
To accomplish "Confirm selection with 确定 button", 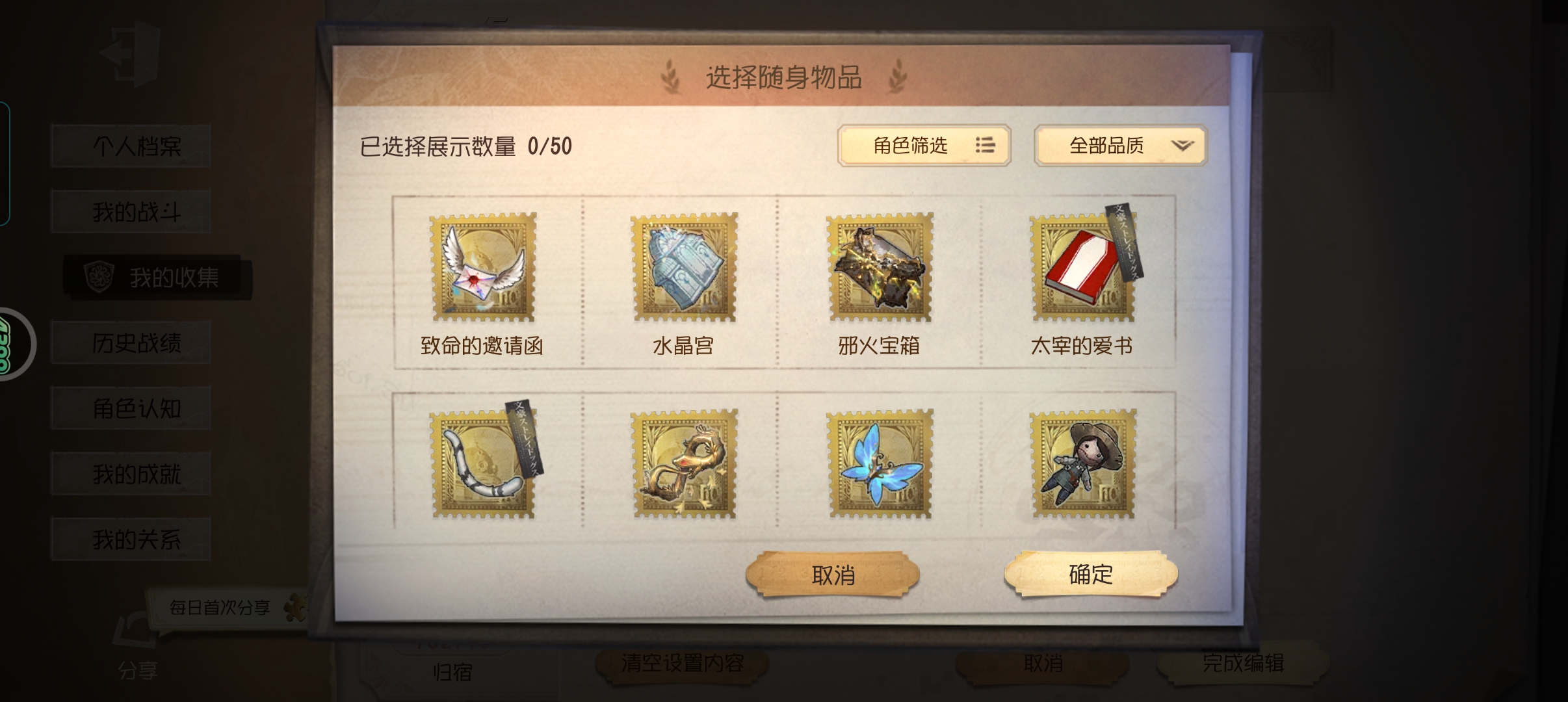I will (x=1091, y=574).
